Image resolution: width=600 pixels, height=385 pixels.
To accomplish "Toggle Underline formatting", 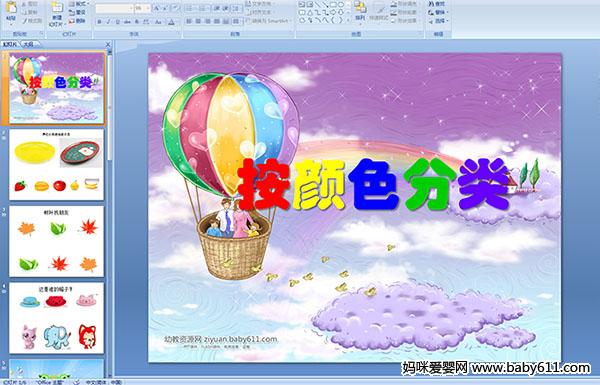I will coord(117,22).
